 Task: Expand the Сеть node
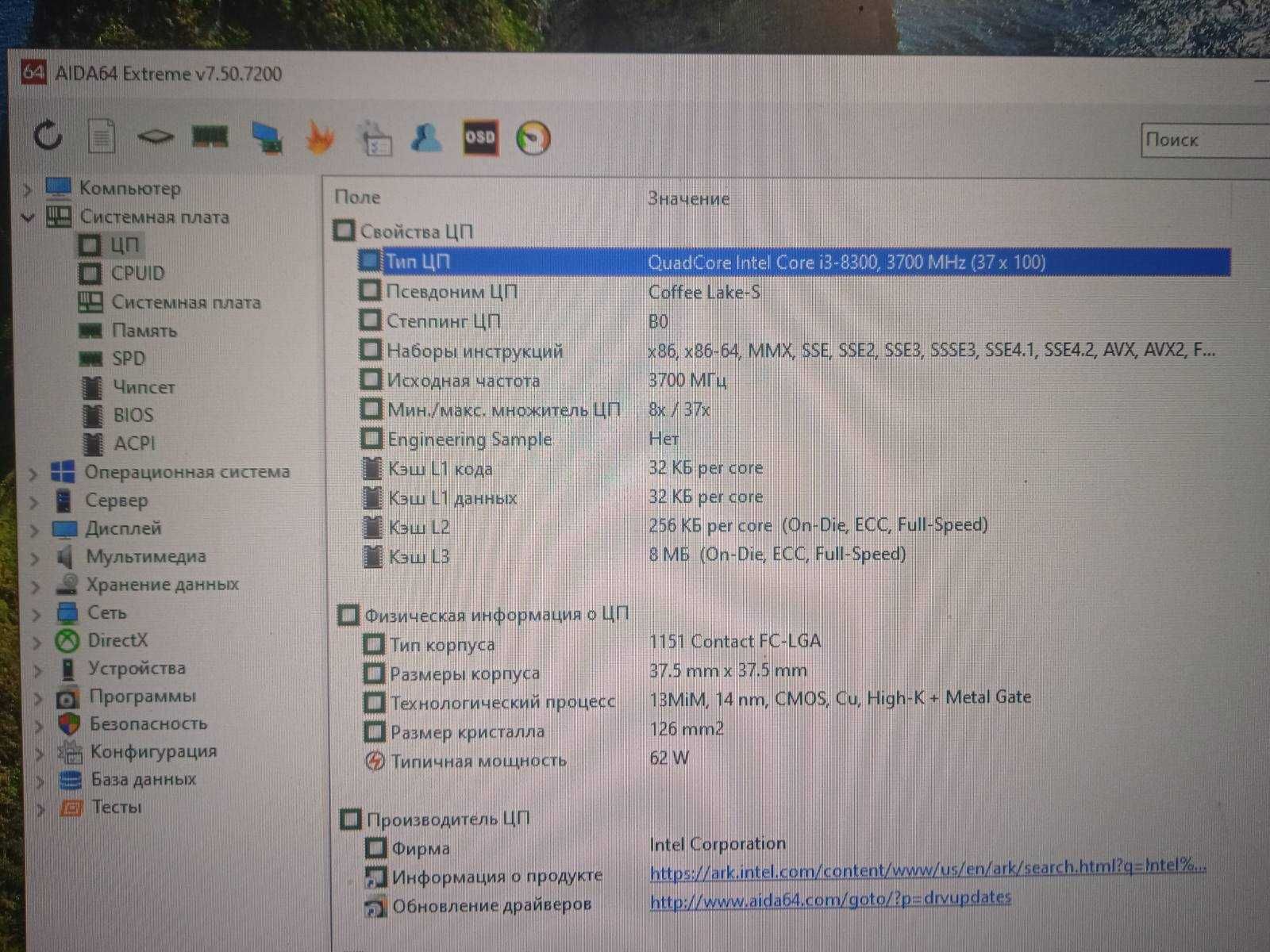[36, 614]
